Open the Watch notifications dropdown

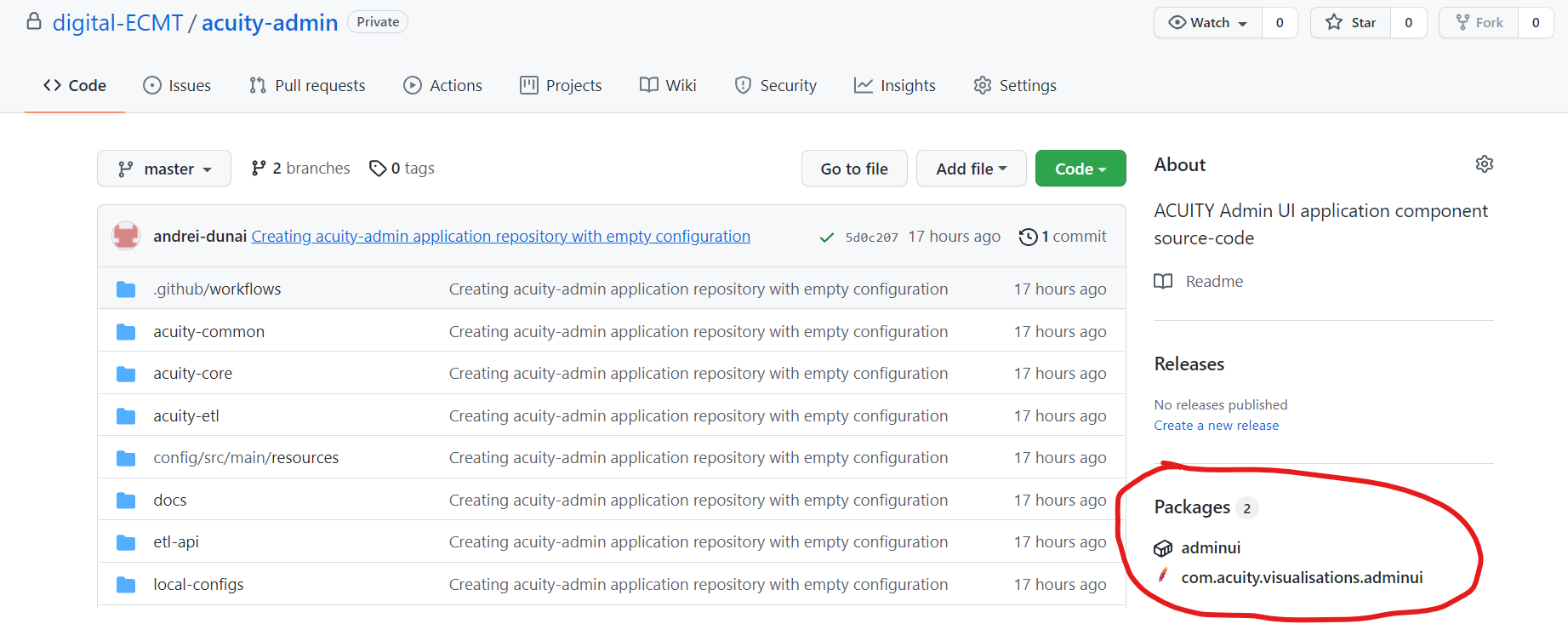[1208, 23]
